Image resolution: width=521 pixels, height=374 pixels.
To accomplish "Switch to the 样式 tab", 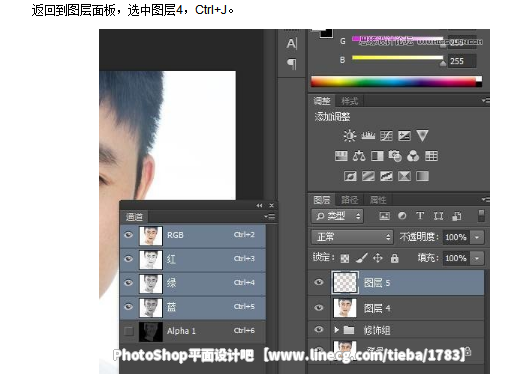I will (349, 101).
